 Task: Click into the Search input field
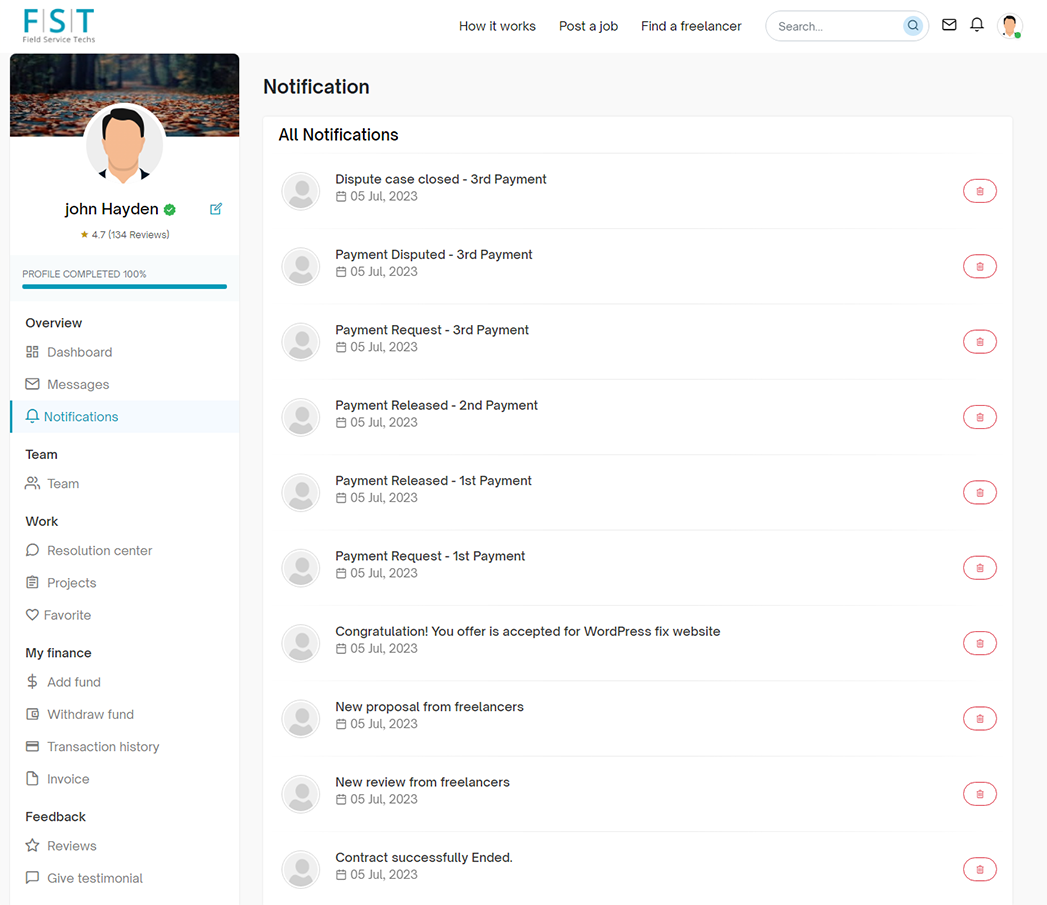click(835, 26)
